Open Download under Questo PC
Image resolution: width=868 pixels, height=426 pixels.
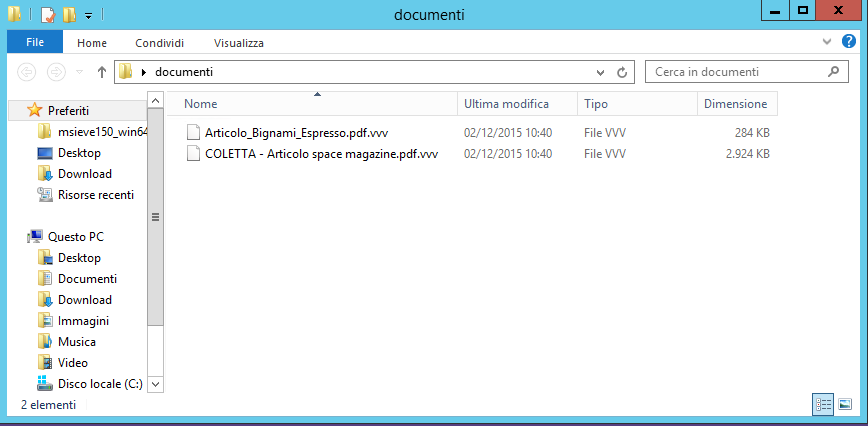click(x=85, y=300)
